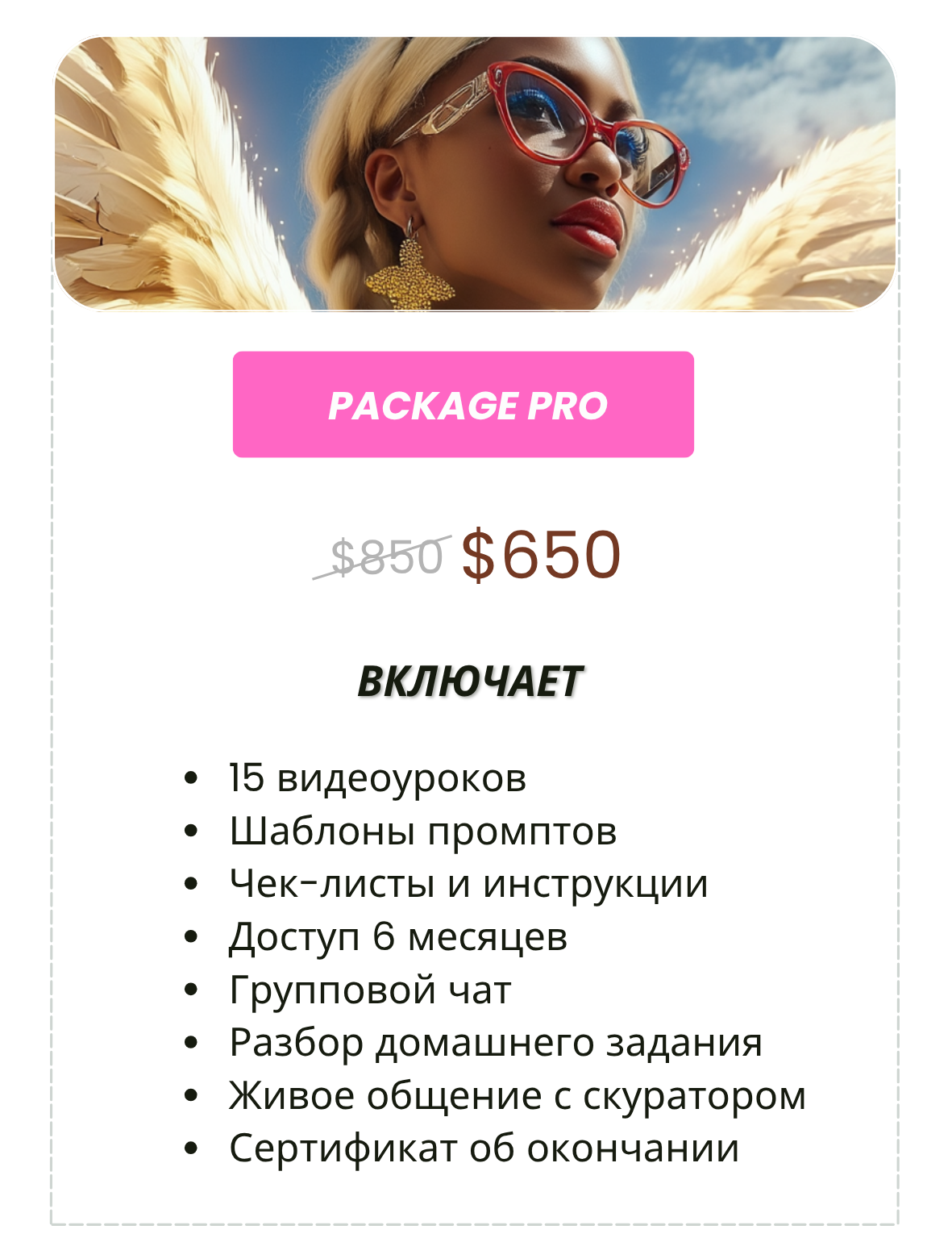Click the bullet beside Сертификат об окончании

[191, 1149]
